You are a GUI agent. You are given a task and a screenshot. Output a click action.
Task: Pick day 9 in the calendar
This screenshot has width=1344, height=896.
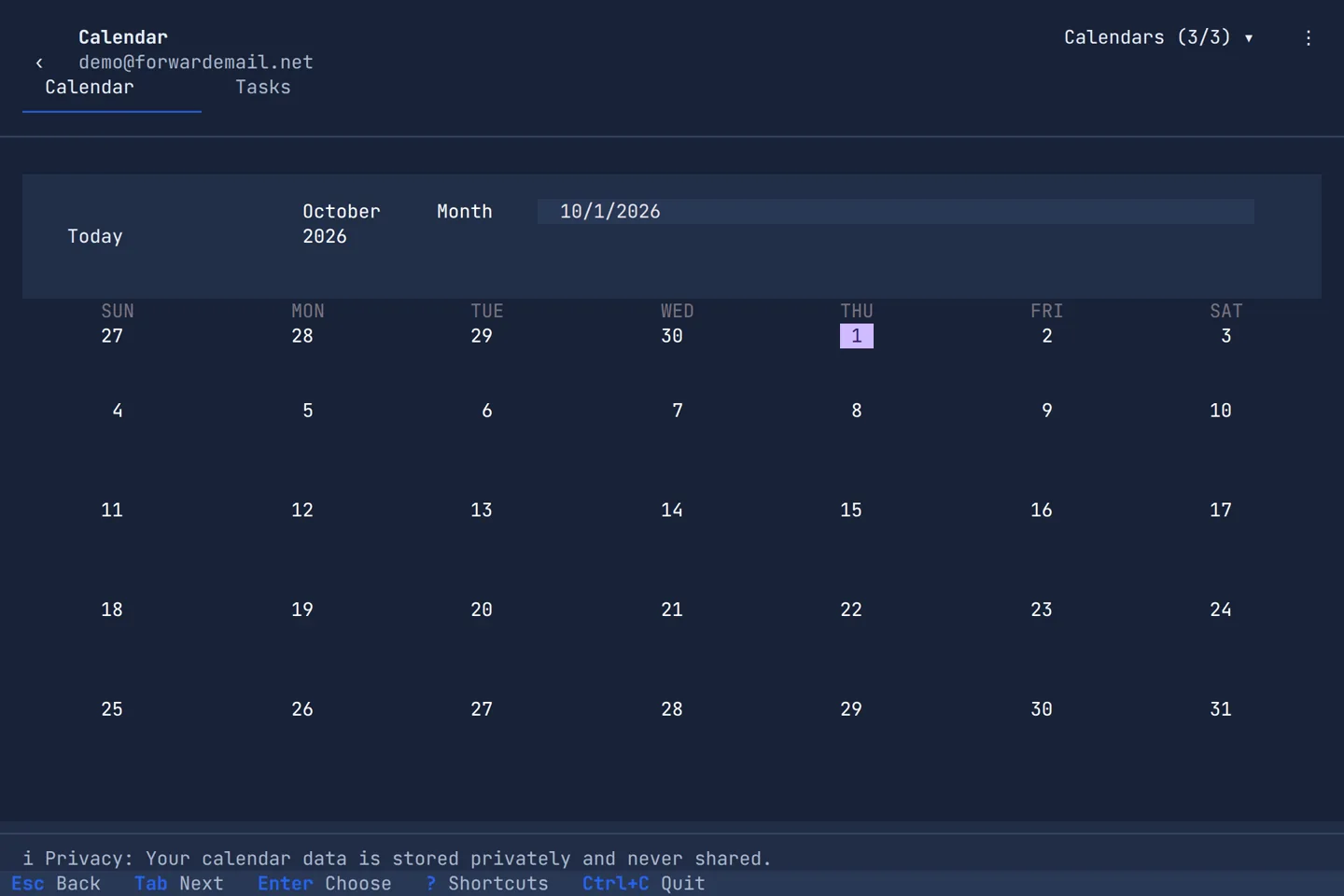pos(1047,411)
